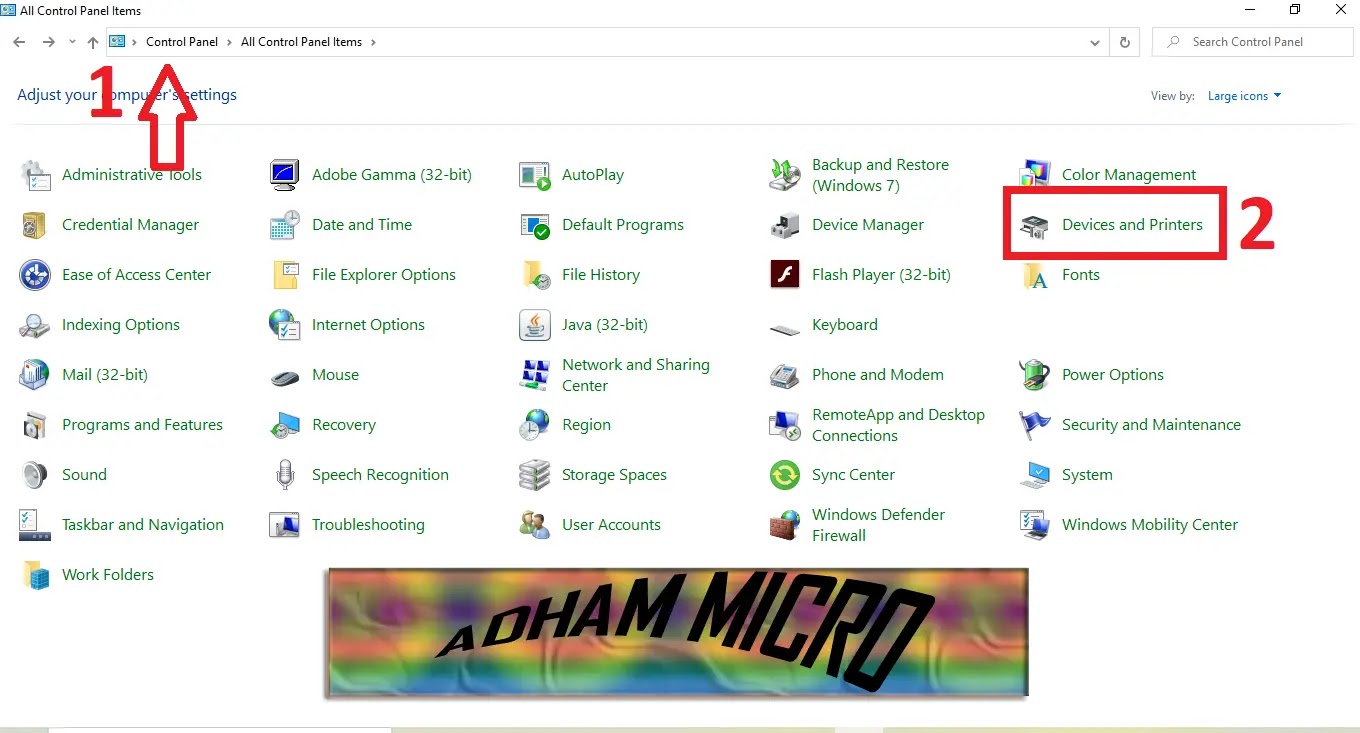The width and height of the screenshot is (1360, 733).
Task: Open the Storage Spaces icon
Action: [x=535, y=475]
